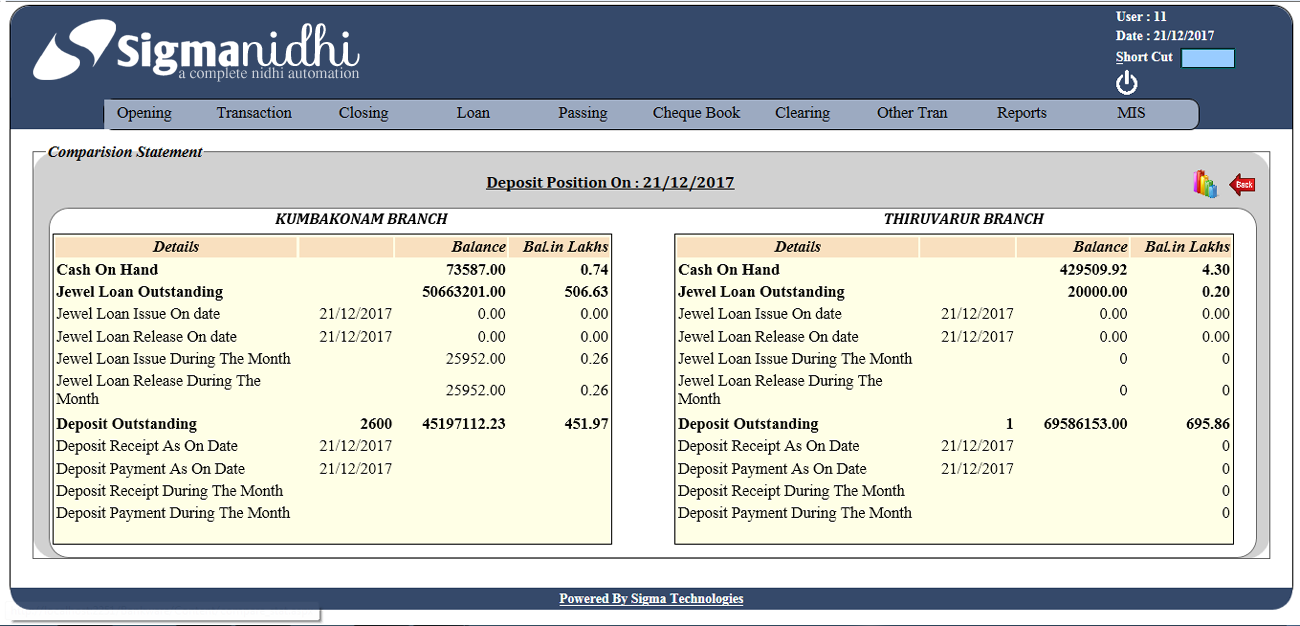The image size is (1300, 626).
Task: Click Date : 21/12/2017 text in header
Action: point(1165,36)
